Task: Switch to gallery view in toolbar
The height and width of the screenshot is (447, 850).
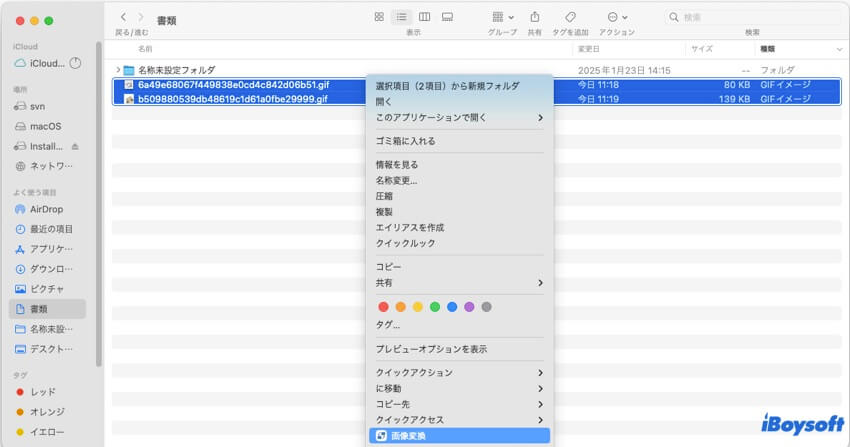Action: point(447,17)
